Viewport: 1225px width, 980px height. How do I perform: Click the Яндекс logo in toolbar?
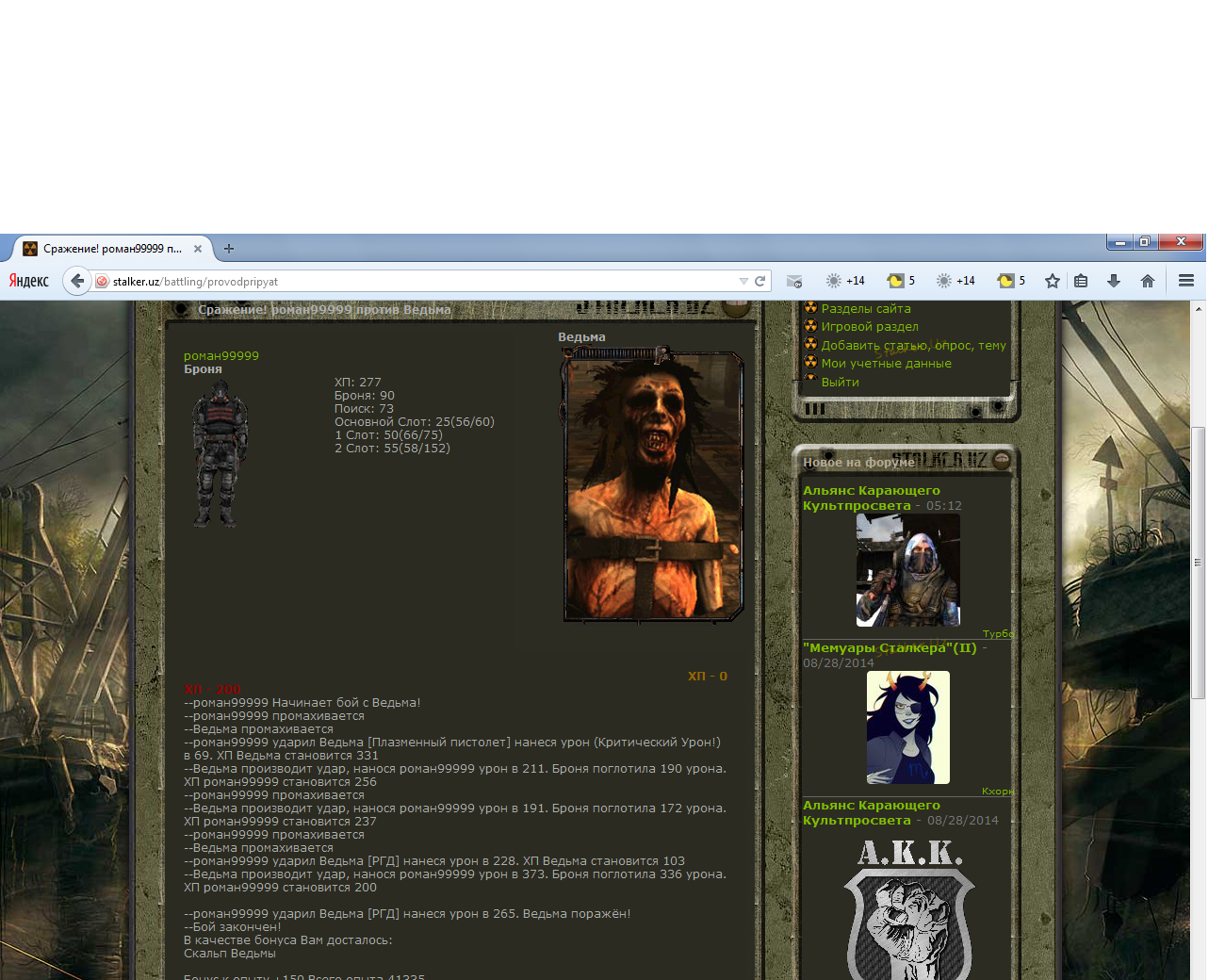29,281
